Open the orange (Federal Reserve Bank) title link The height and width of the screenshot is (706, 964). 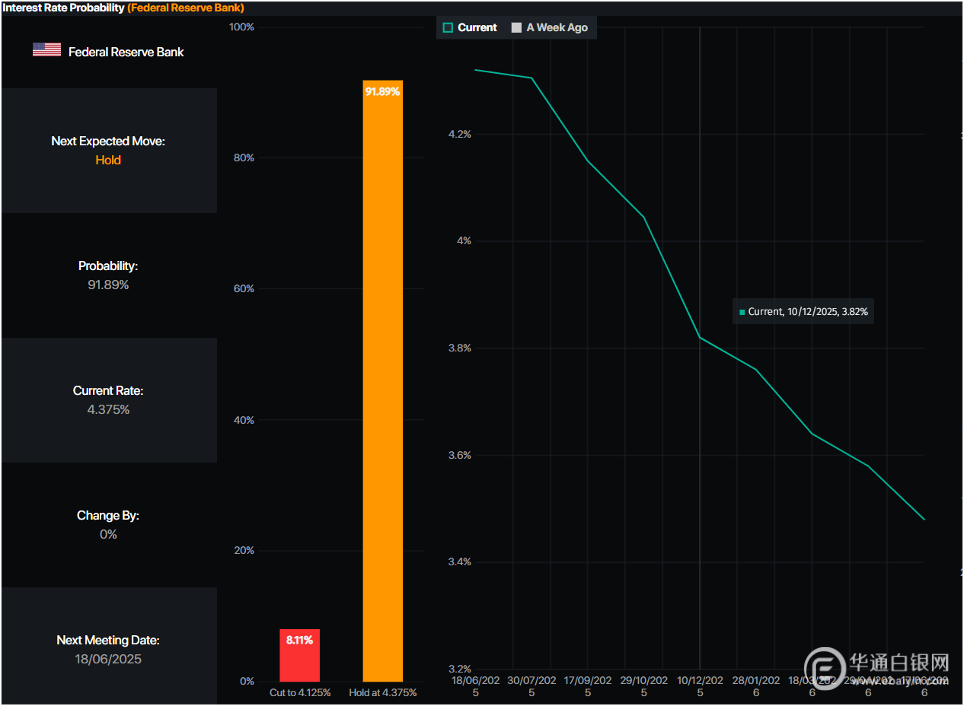pyautogui.click(x=185, y=8)
